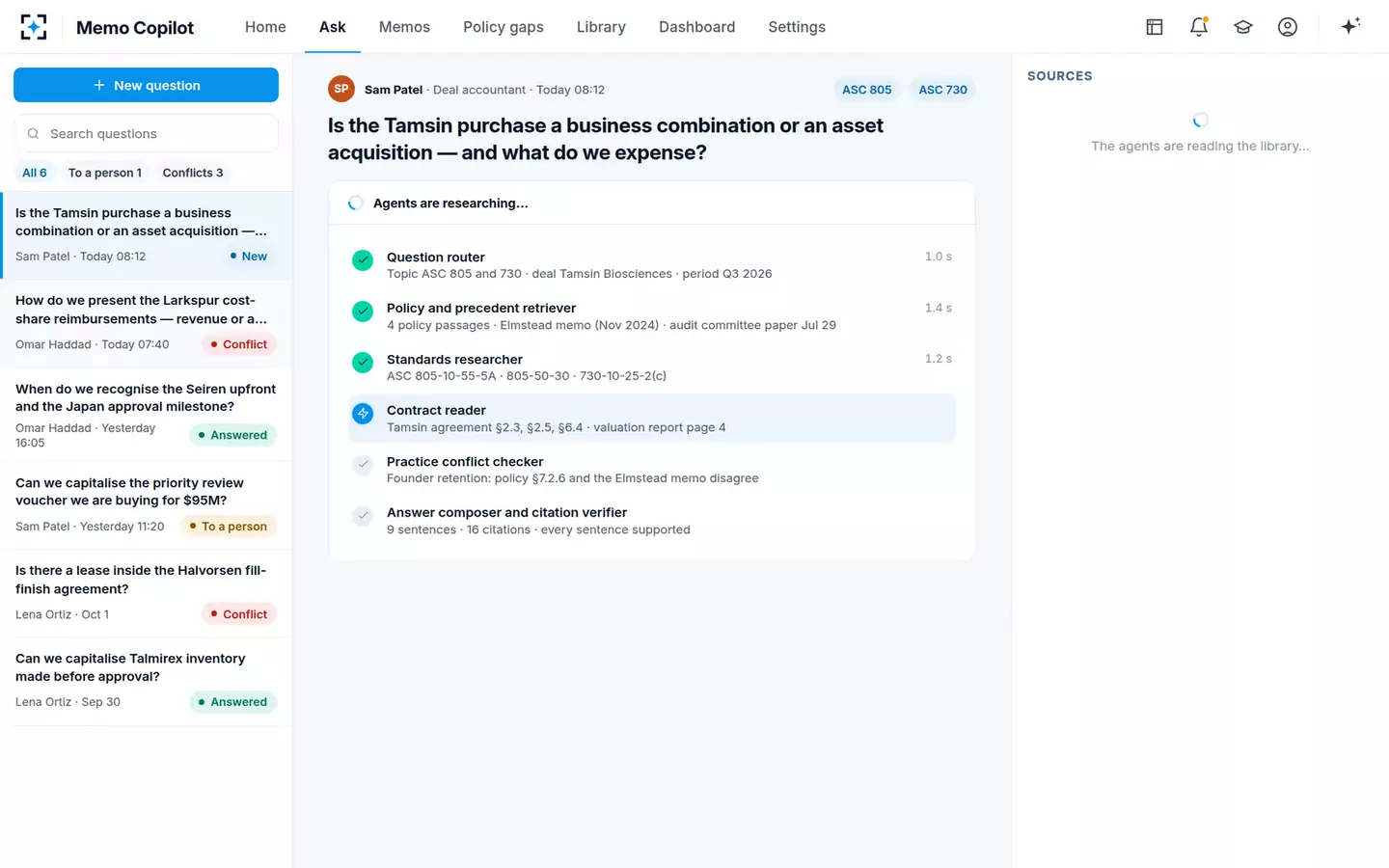Open the Dashboard tab
Viewport: 1389px width, 868px height.
696,27
